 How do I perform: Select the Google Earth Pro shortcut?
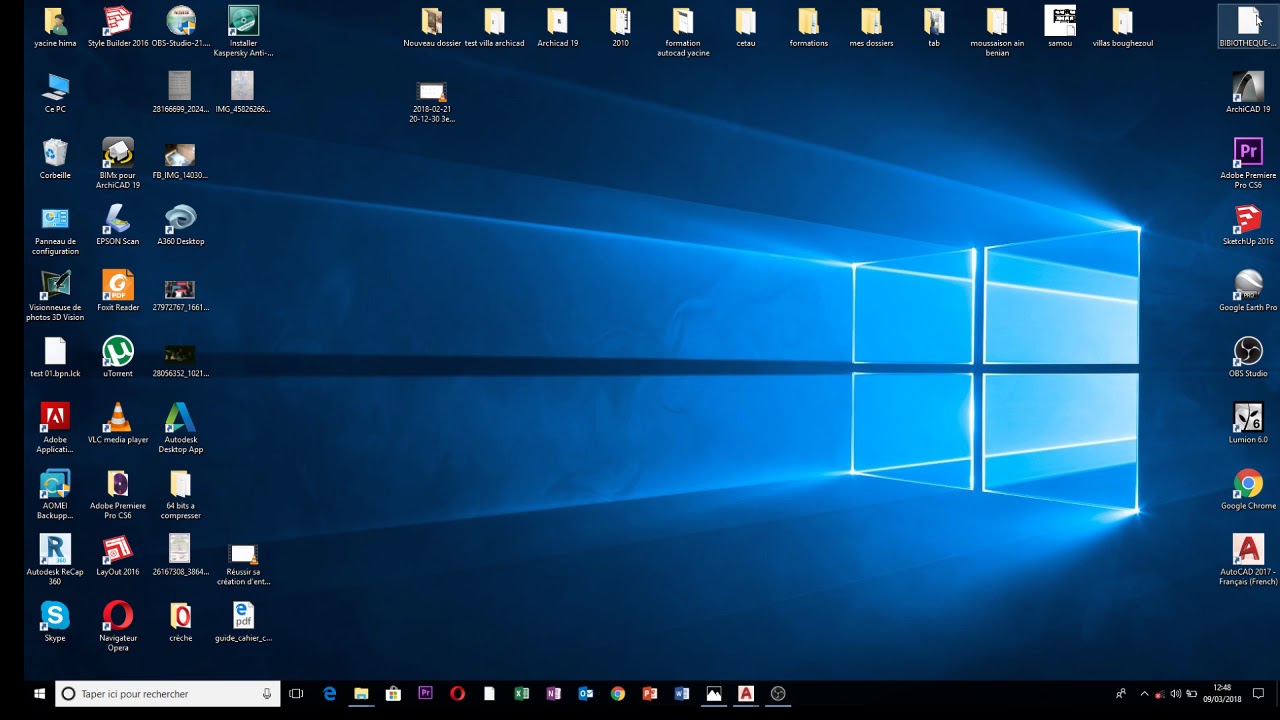(x=1248, y=291)
